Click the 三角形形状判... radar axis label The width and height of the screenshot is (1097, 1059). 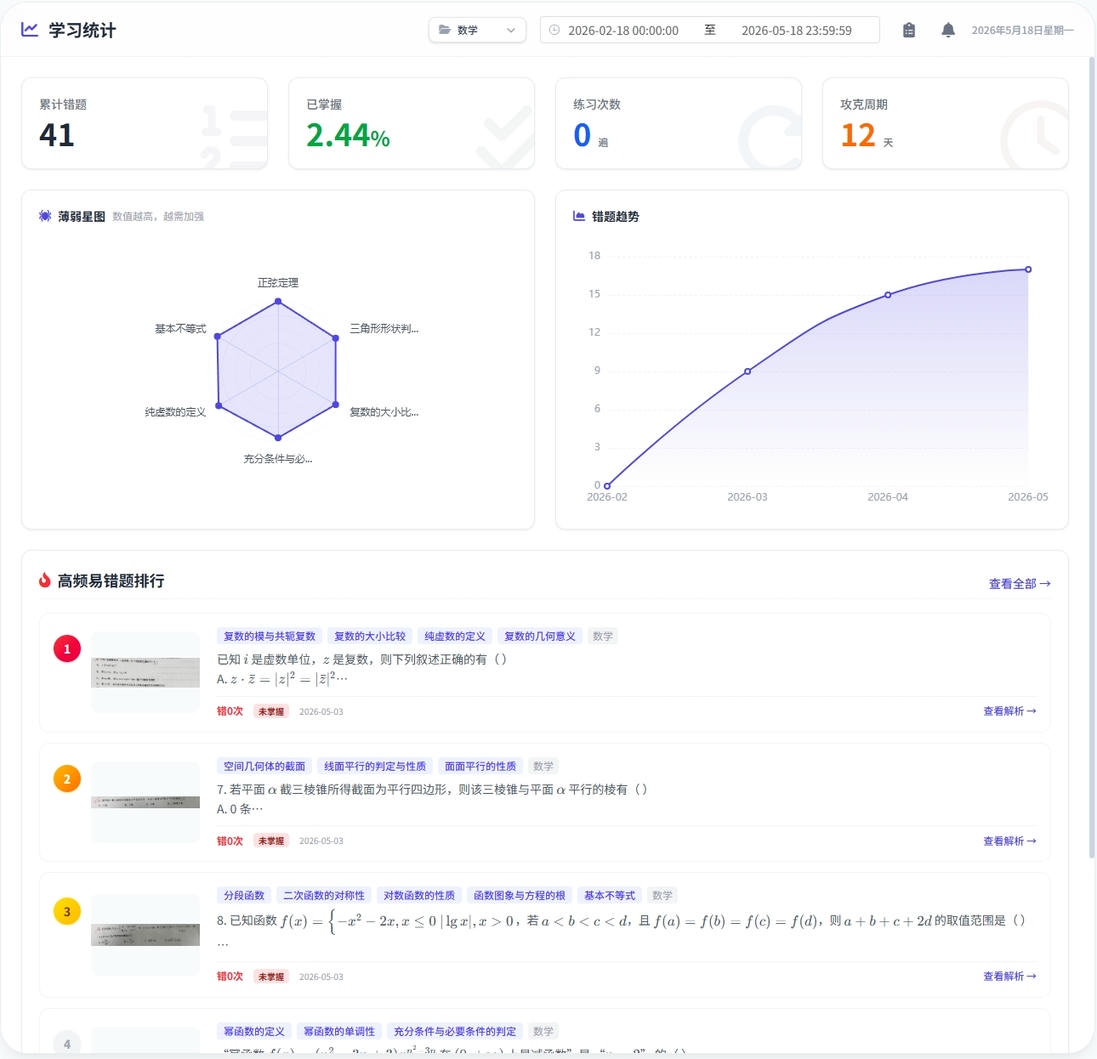pyautogui.click(x=384, y=329)
